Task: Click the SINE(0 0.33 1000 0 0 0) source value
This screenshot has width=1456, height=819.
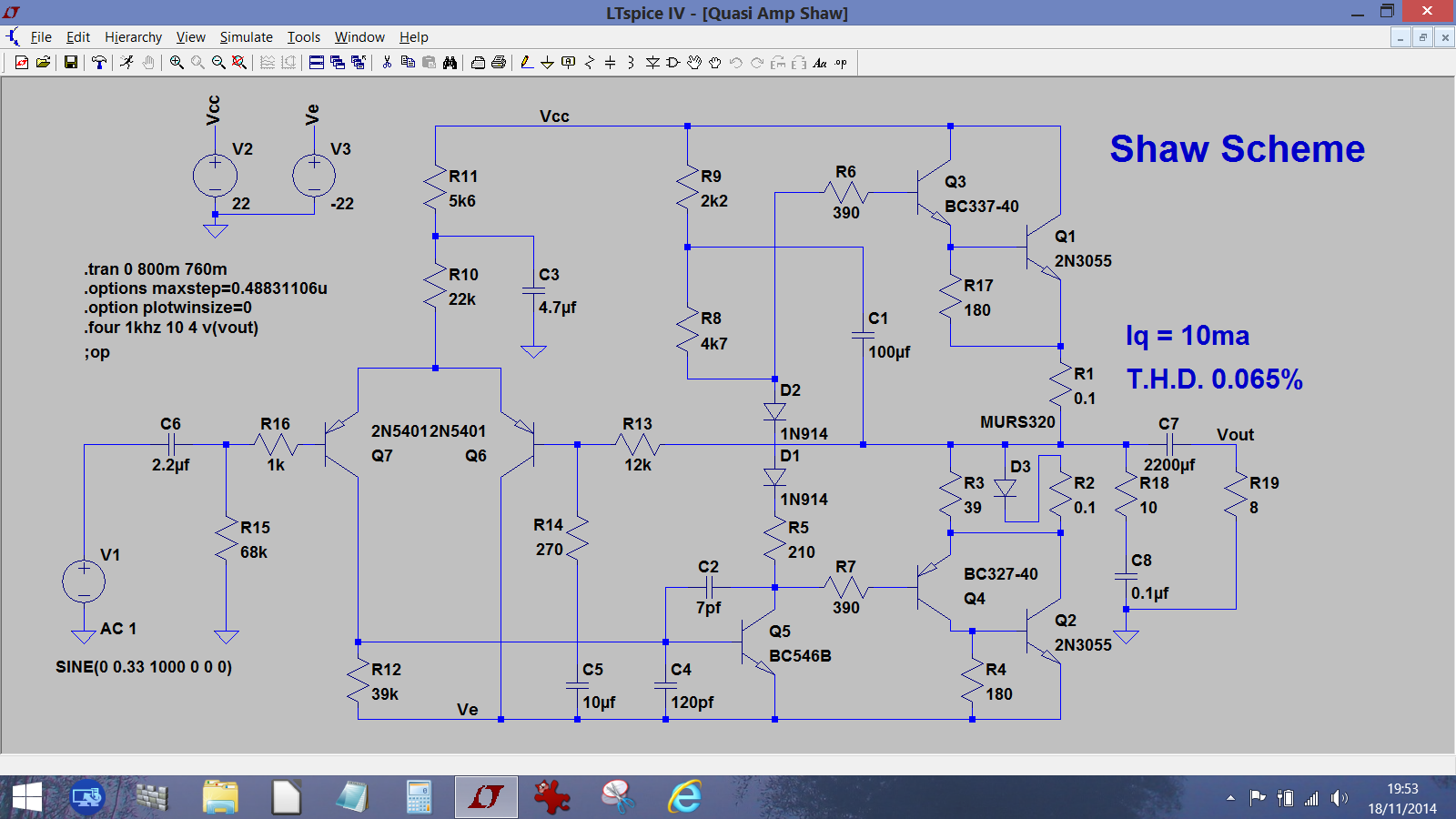Action: [x=144, y=667]
